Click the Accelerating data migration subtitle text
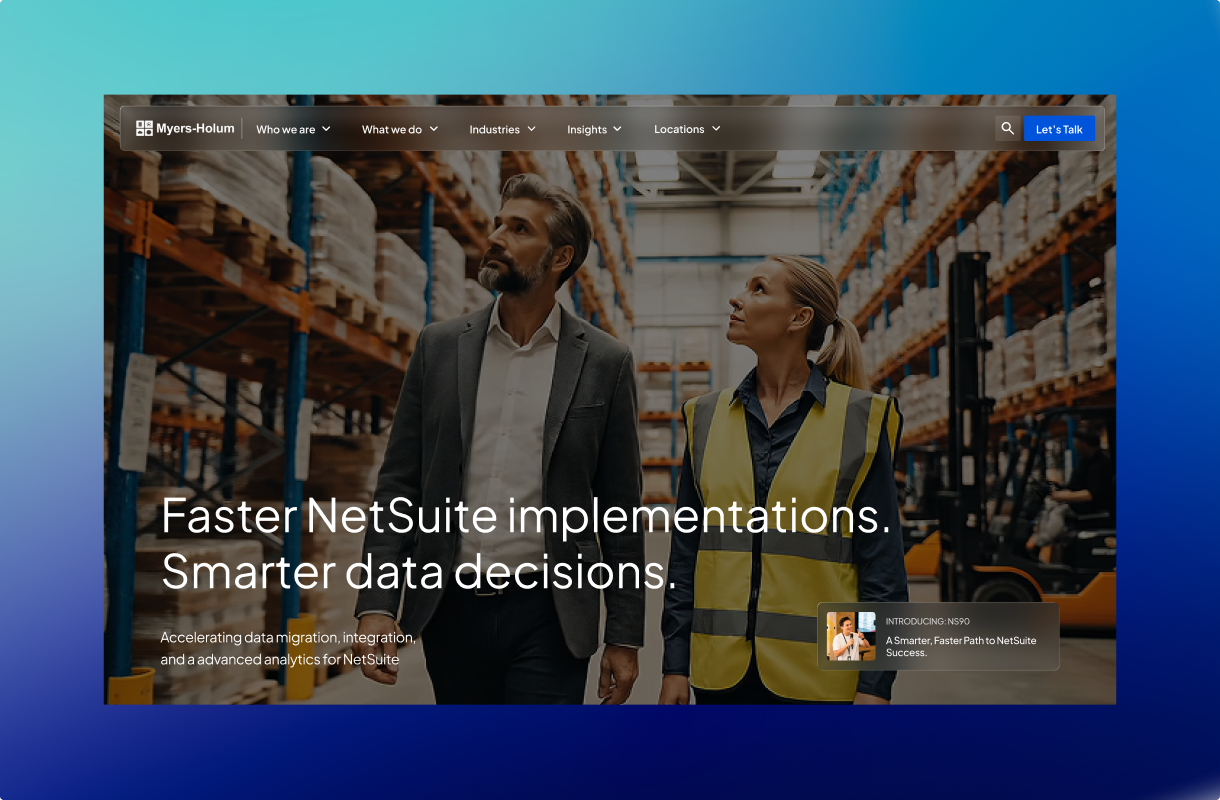 tap(288, 648)
